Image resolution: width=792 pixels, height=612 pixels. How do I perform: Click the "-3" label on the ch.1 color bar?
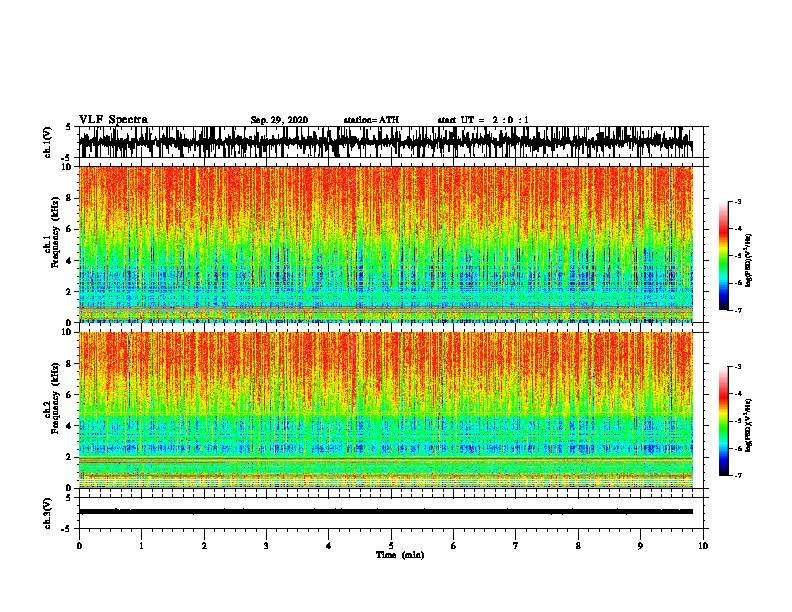pyautogui.click(x=737, y=201)
